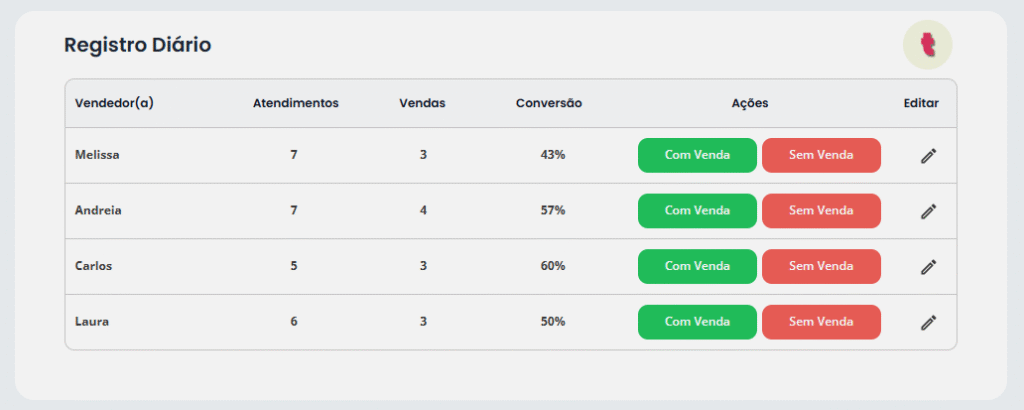Register a sale for Melissa with Com Venda

[697, 155]
